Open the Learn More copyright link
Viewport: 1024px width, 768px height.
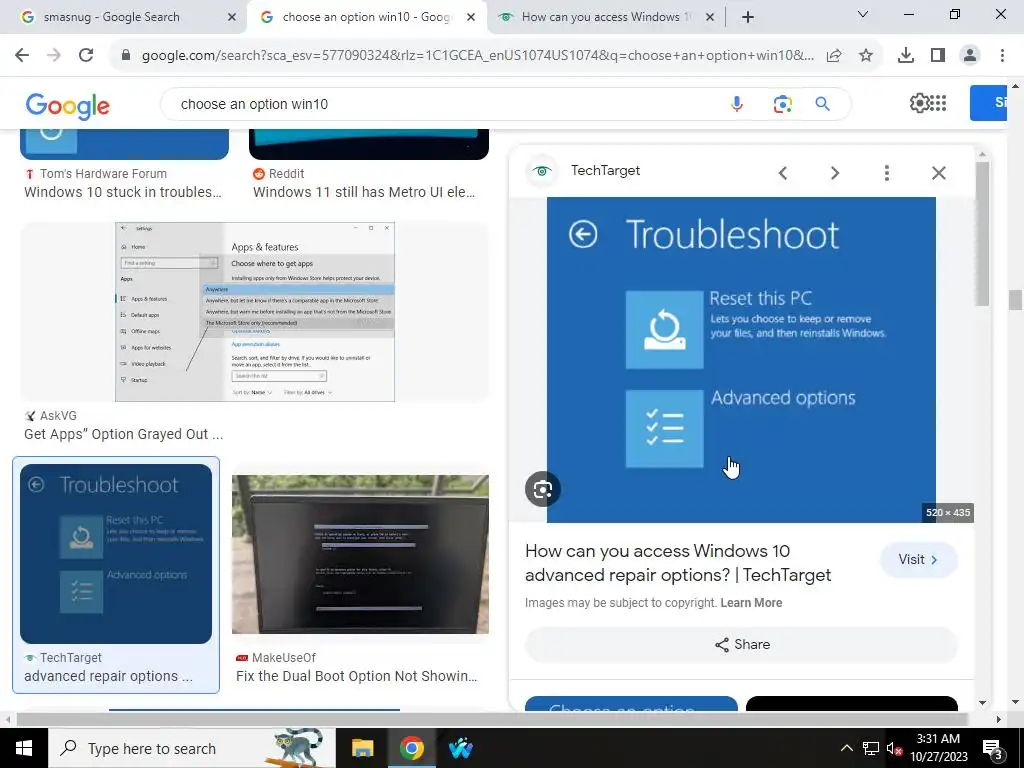tap(751, 603)
